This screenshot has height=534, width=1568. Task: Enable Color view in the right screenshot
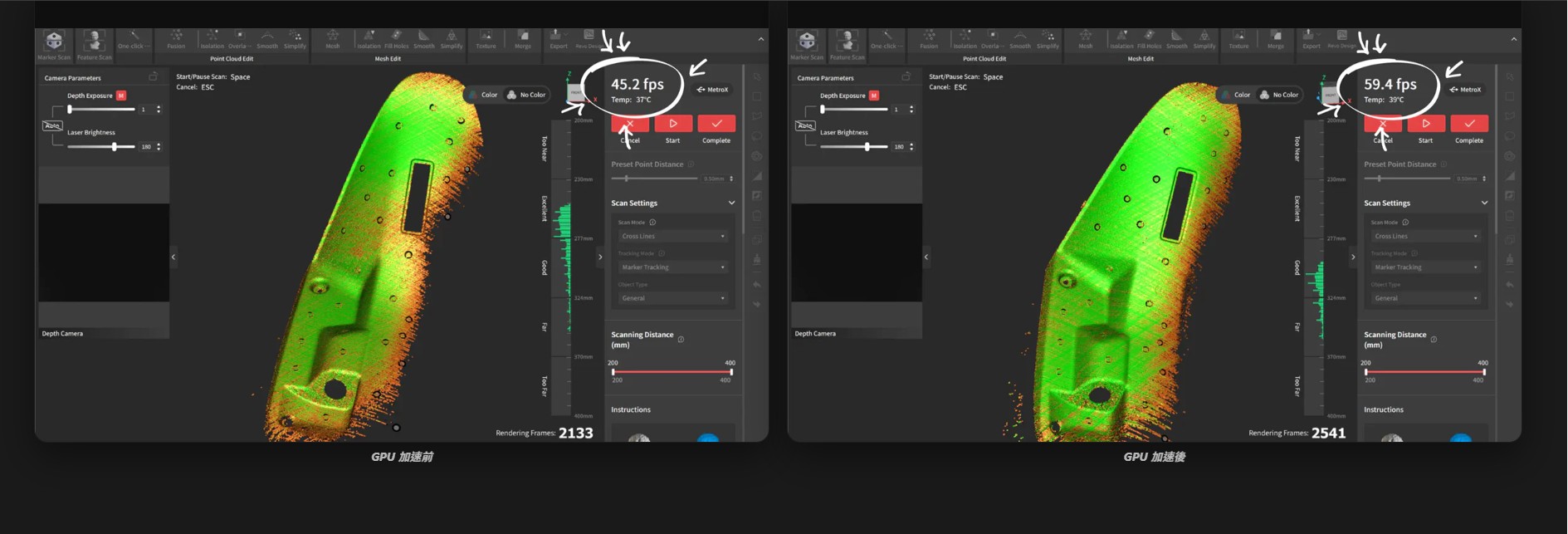click(1235, 95)
